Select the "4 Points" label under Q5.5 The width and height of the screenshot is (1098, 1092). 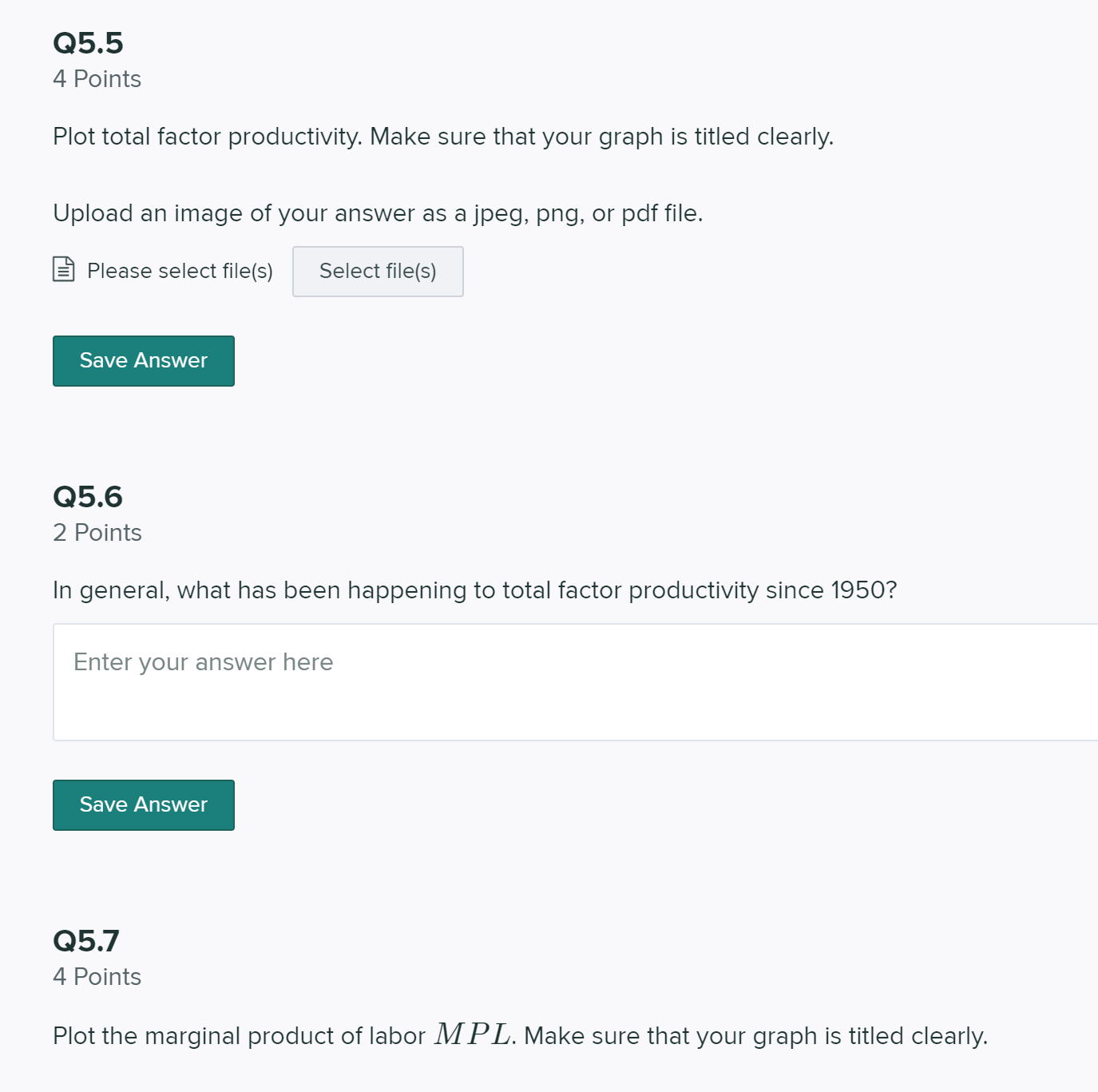[x=97, y=78]
